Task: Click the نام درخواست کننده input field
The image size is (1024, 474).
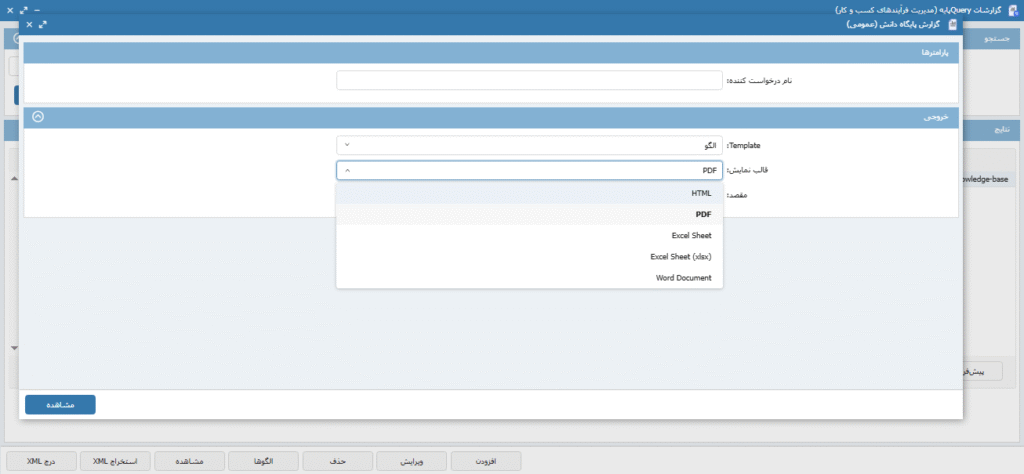Action: (x=529, y=80)
